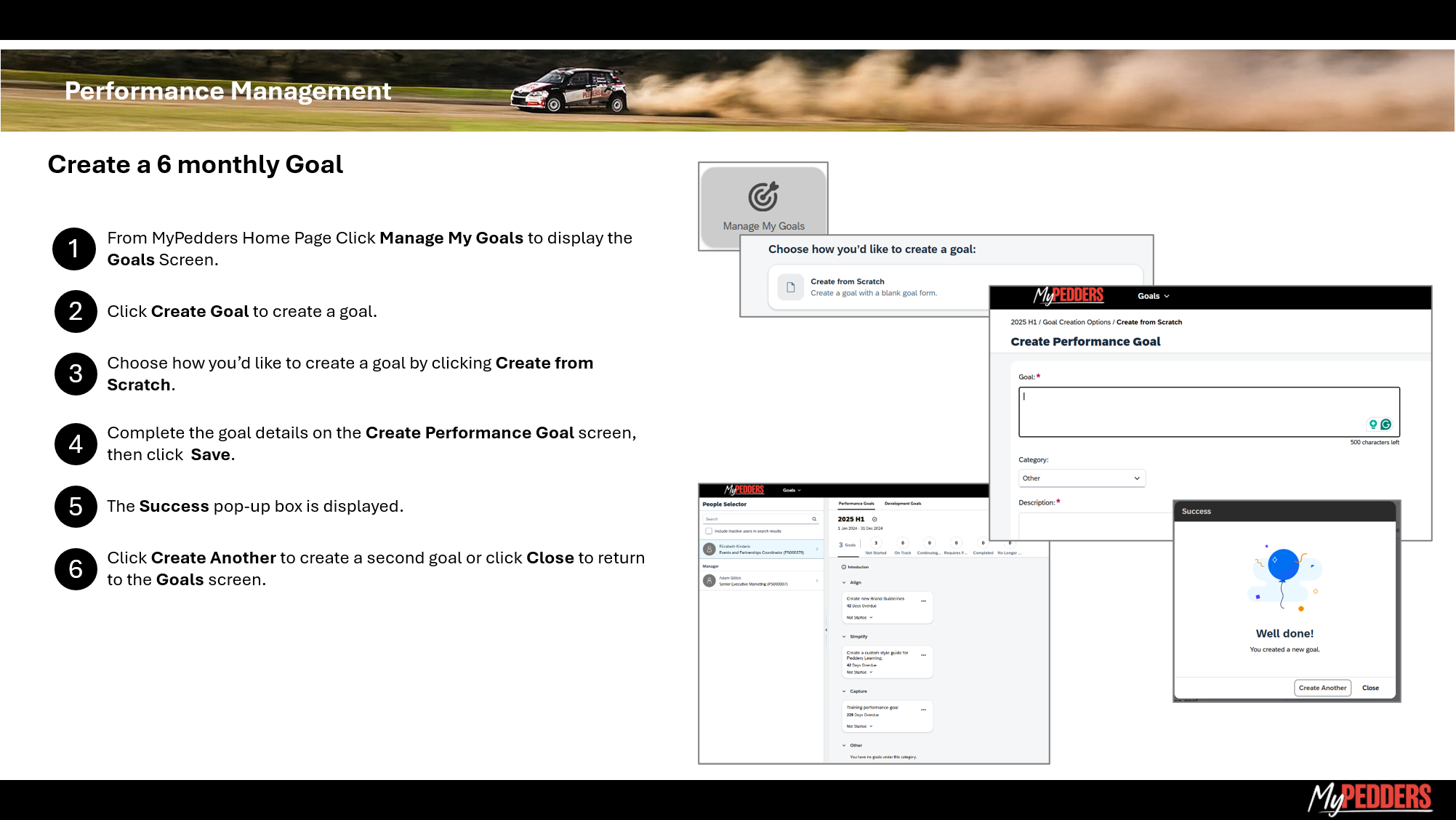1456x820 pixels.
Task: Click the Grammarly icon in the Goal field
Action: tap(1386, 425)
